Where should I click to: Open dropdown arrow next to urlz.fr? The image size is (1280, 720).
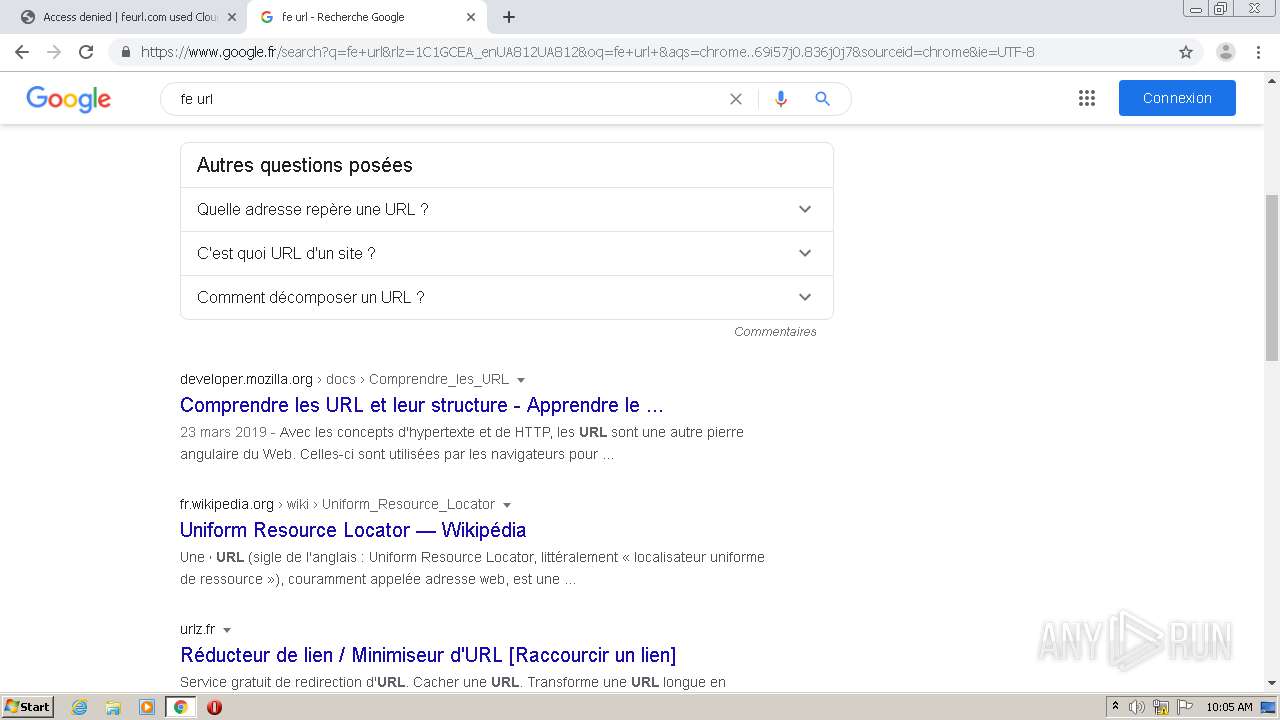click(x=227, y=630)
